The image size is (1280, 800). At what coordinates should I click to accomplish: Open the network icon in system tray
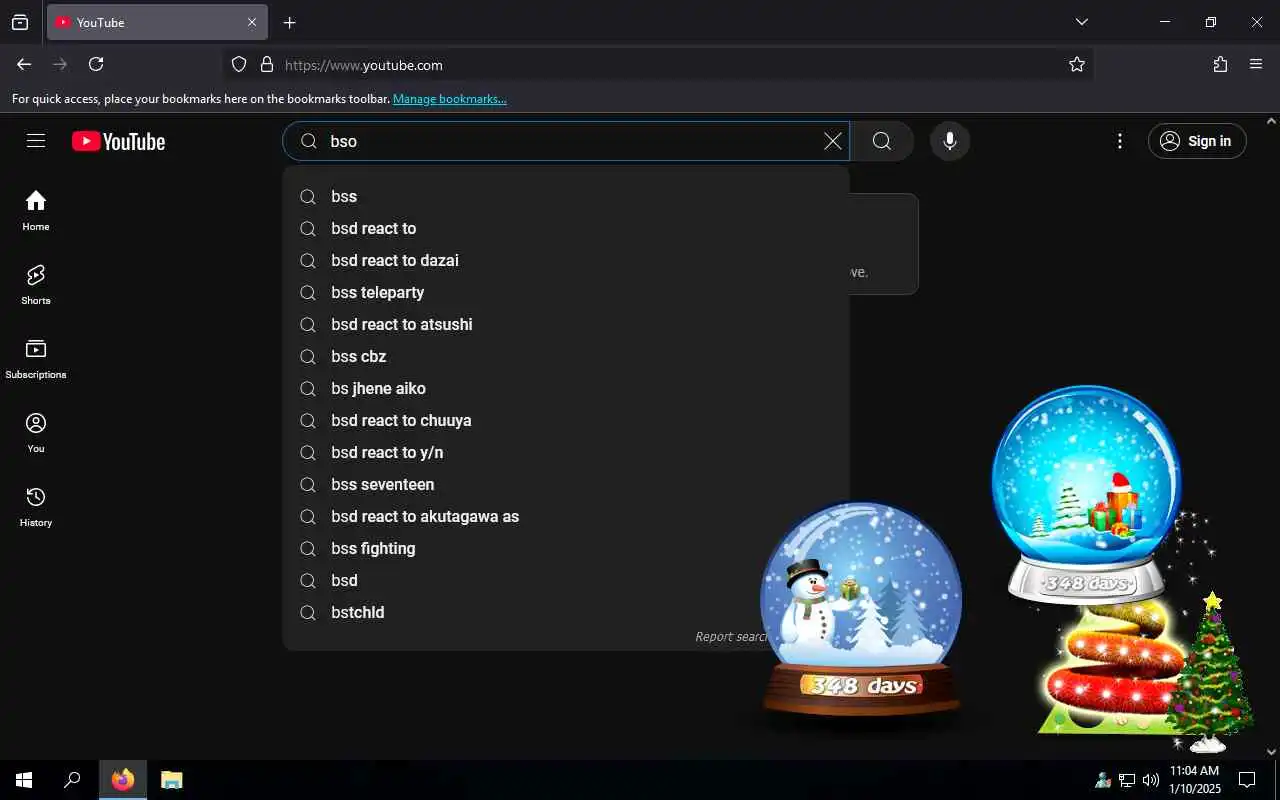1127,780
